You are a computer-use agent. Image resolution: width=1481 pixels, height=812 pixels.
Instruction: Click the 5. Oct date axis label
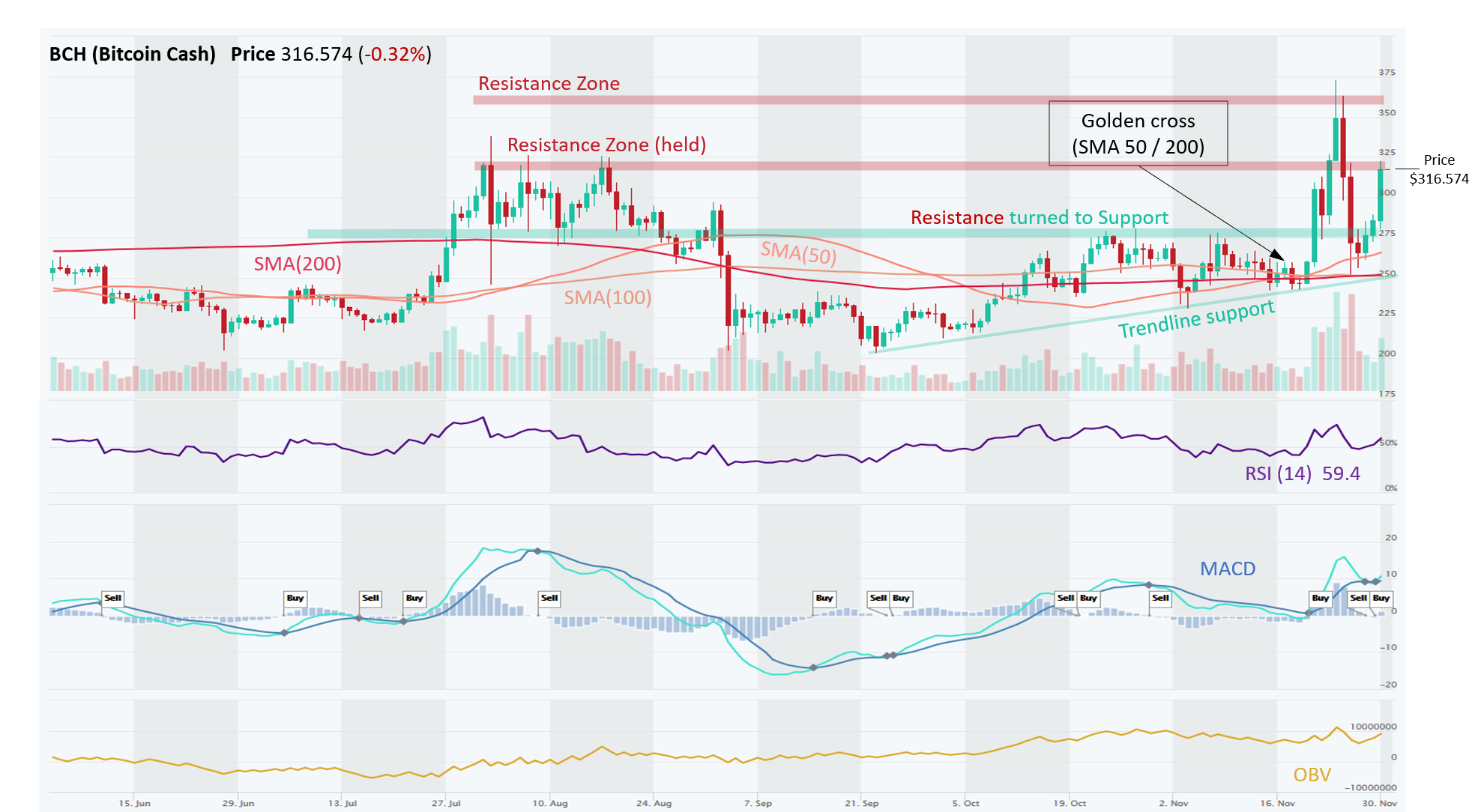point(965,803)
